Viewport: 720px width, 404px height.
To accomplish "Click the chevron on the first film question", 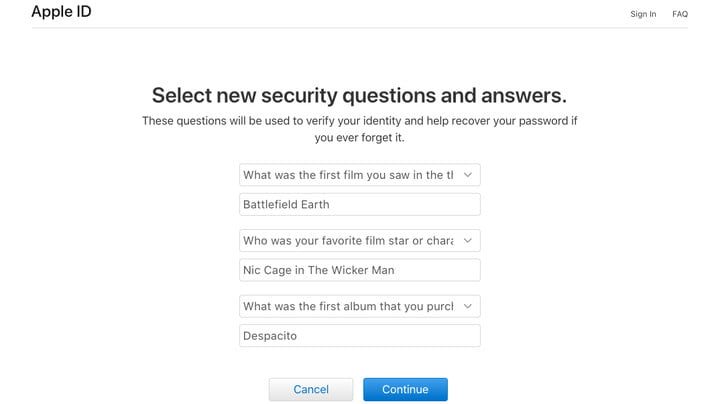I will click(x=467, y=175).
